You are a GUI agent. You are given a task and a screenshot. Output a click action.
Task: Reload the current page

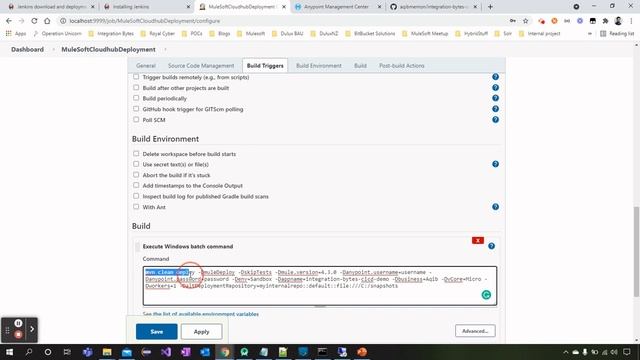click(34, 21)
